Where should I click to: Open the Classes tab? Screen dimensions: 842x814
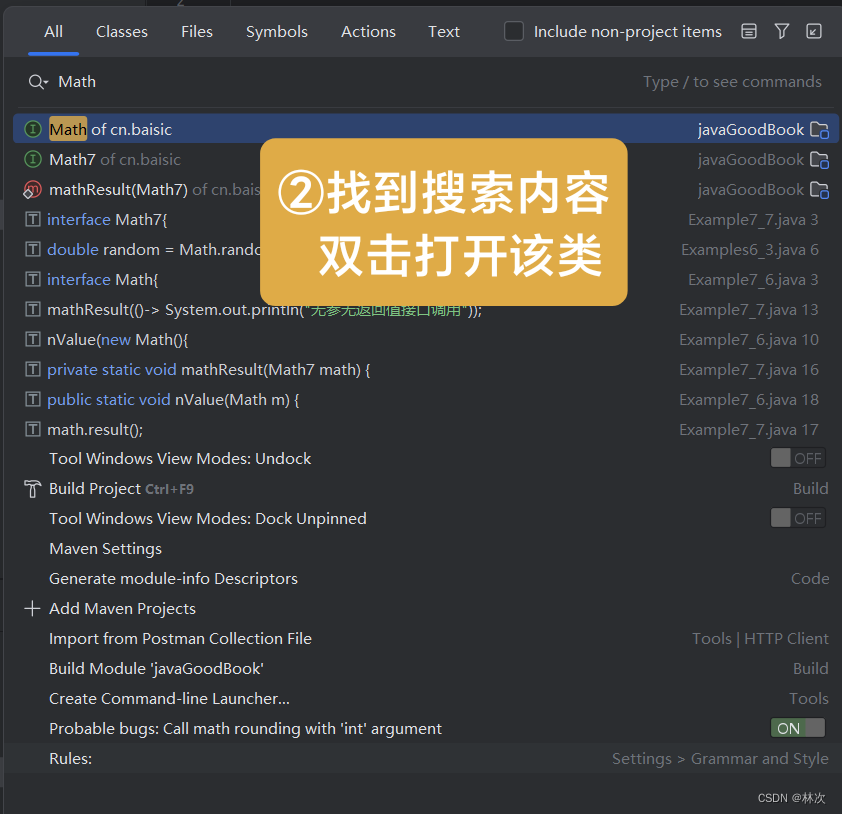coord(122,32)
